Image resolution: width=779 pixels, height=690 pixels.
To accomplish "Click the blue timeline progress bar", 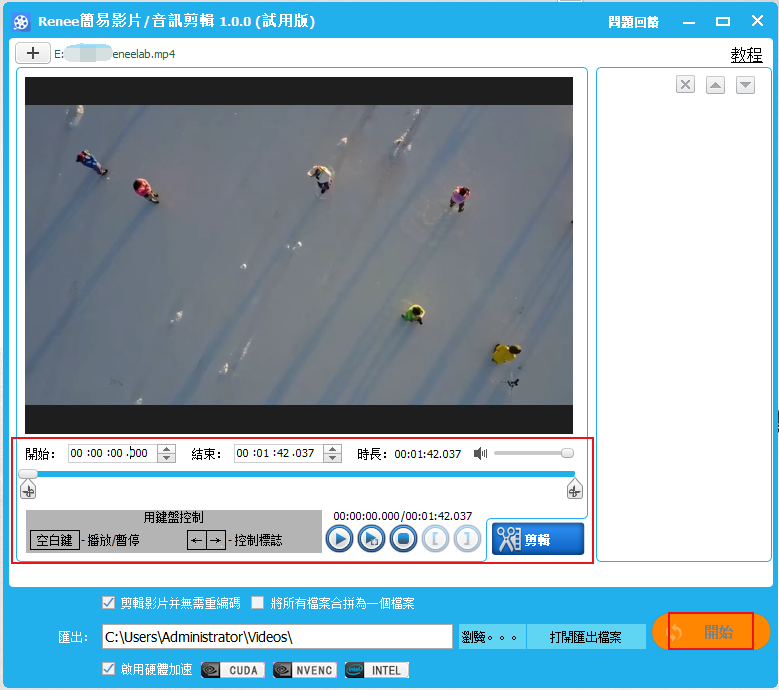I will point(304,474).
